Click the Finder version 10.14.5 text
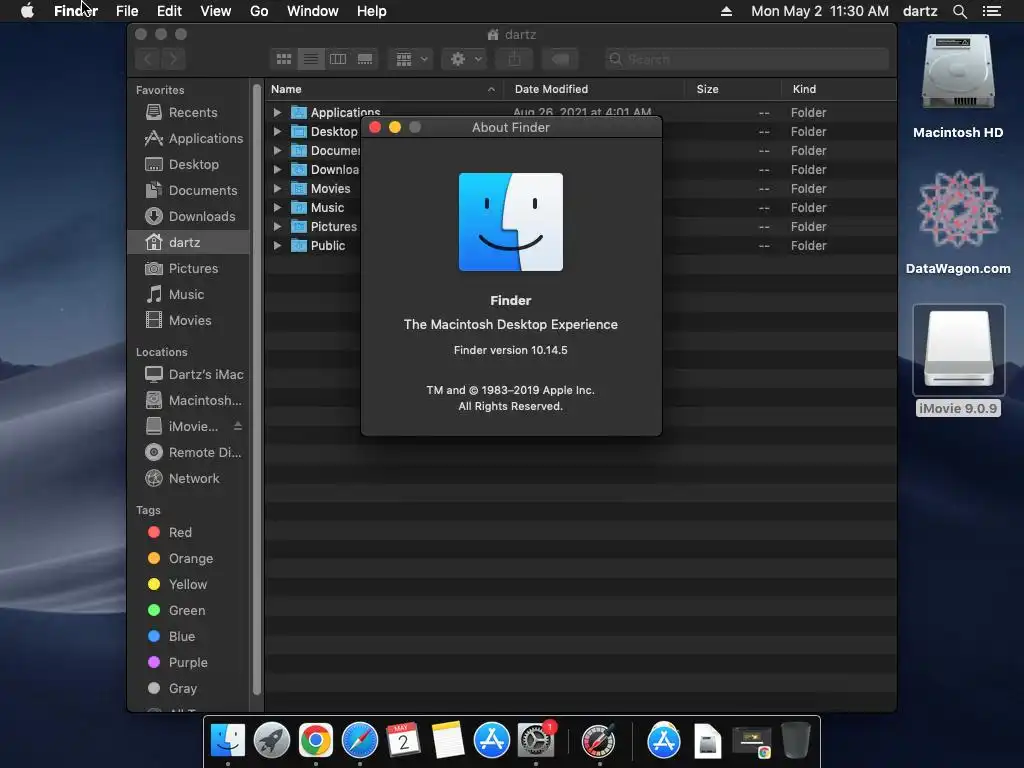Viewport: 1024px width, 768px height. point(511,350)
